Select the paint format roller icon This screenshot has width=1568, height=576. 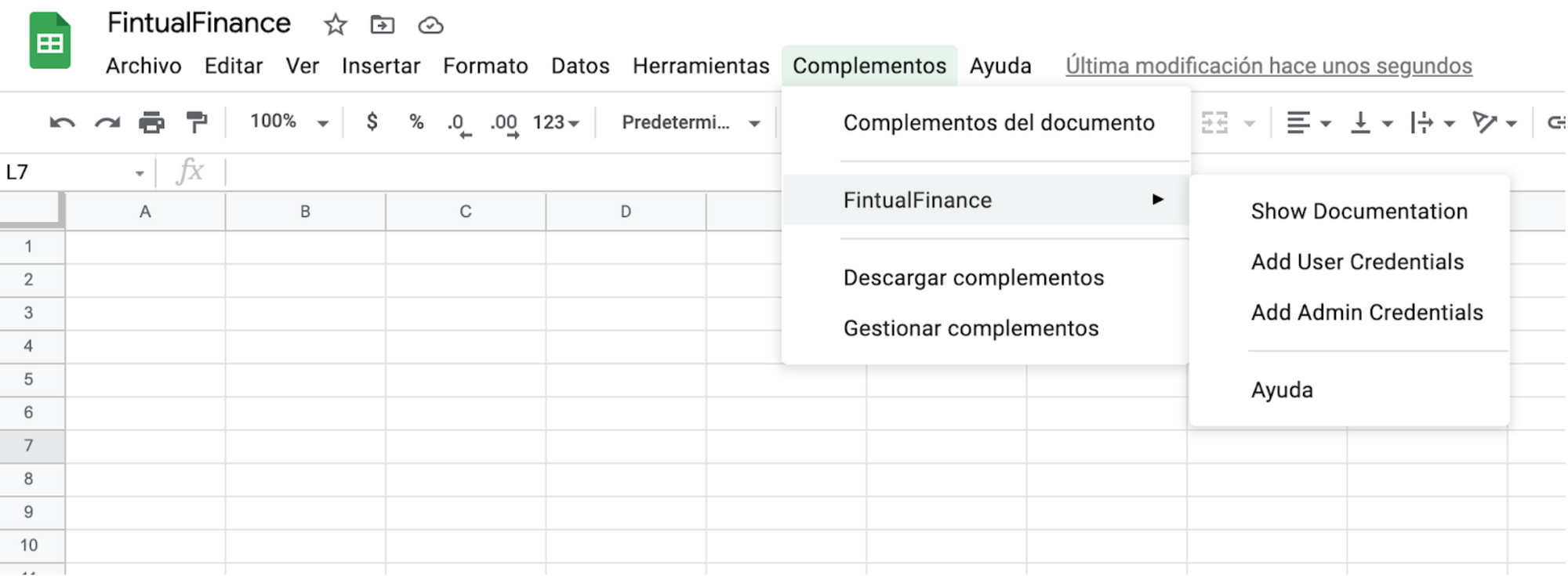click(x=197, y=122)
